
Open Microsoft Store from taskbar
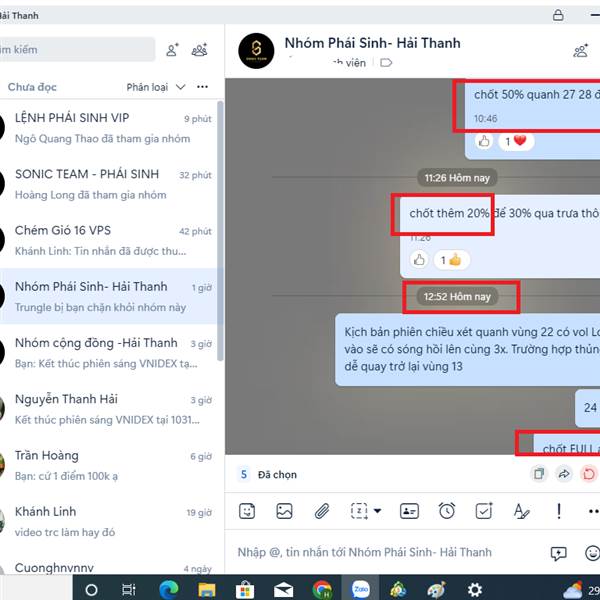coord(245,590)
